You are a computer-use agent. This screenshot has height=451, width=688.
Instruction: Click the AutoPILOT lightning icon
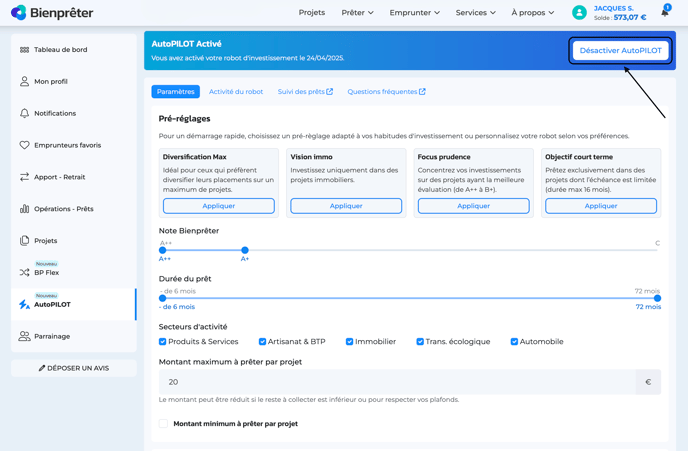point(25,304)
